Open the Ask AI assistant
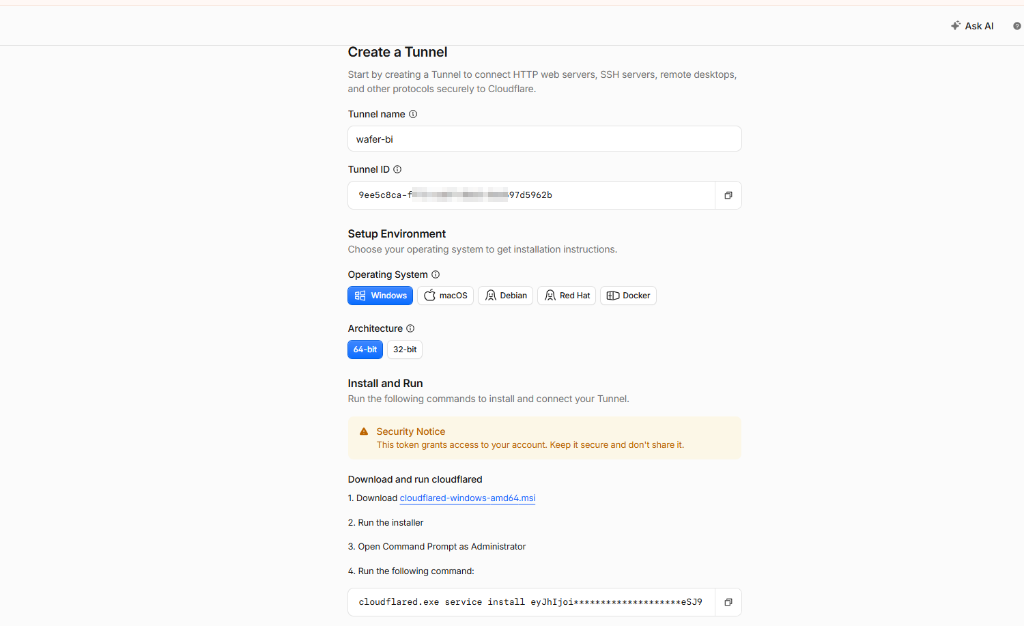The width and height of the screenshot is (1024, 626). point(972,26)
